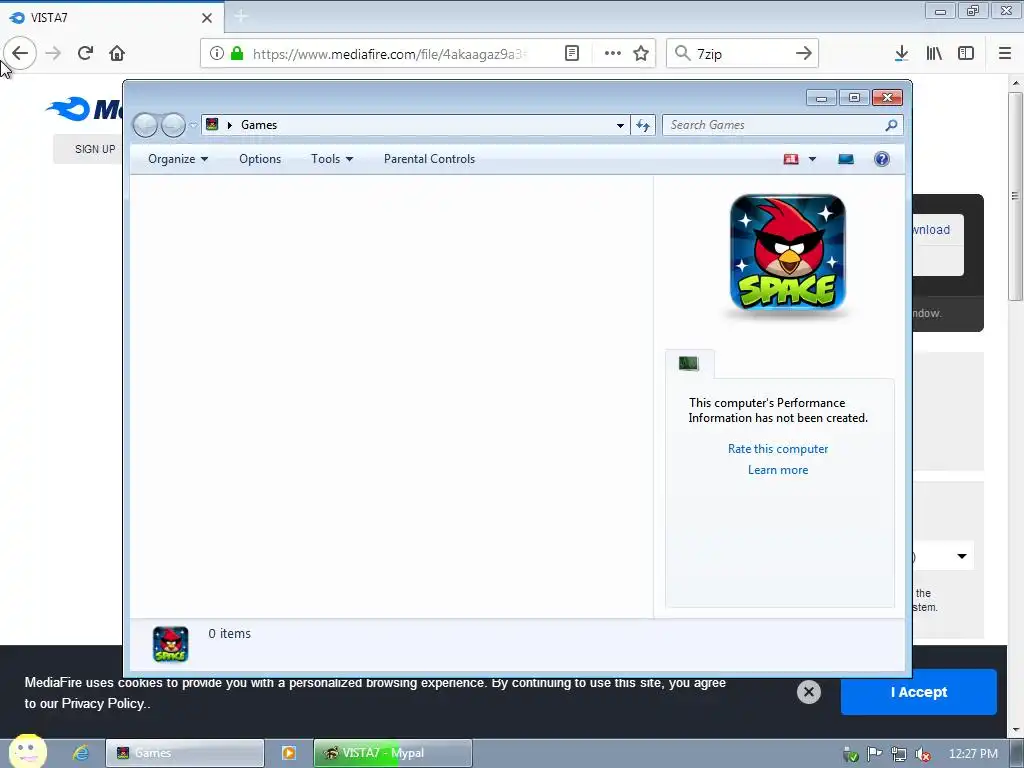Go back in the Mypal browser
The height and width of the screenshot is (768, 1024).
[20, 53]
